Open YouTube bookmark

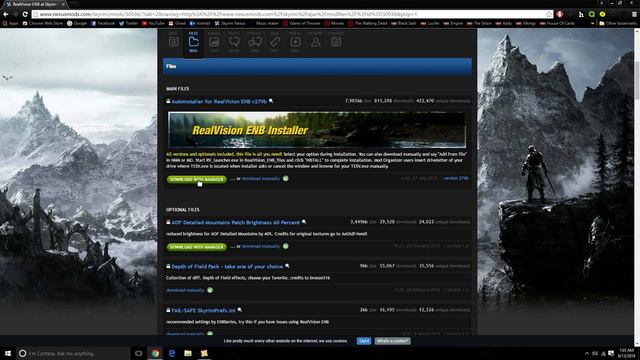153,23
